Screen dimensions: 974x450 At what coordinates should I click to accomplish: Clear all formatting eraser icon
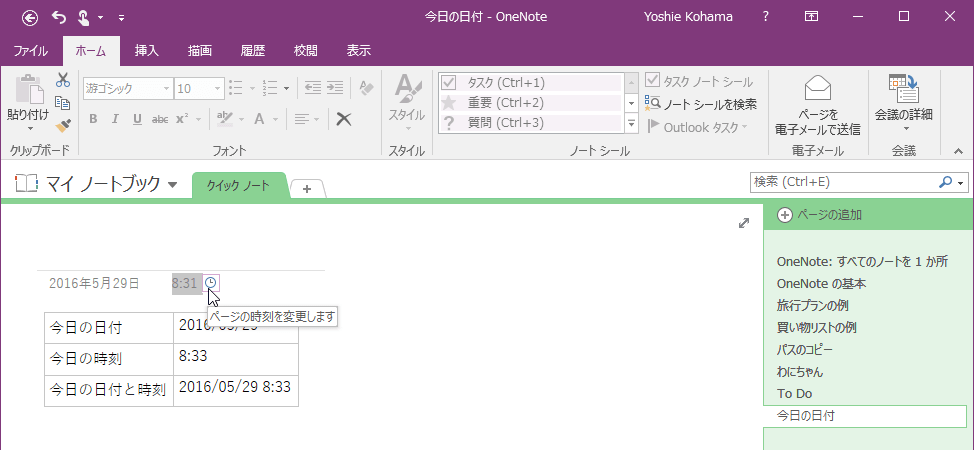[366, 88]
